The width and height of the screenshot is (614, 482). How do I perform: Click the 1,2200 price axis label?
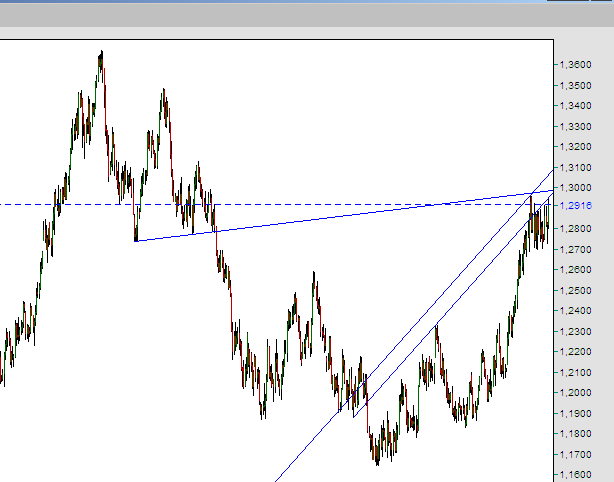click(x=576, y=352)
